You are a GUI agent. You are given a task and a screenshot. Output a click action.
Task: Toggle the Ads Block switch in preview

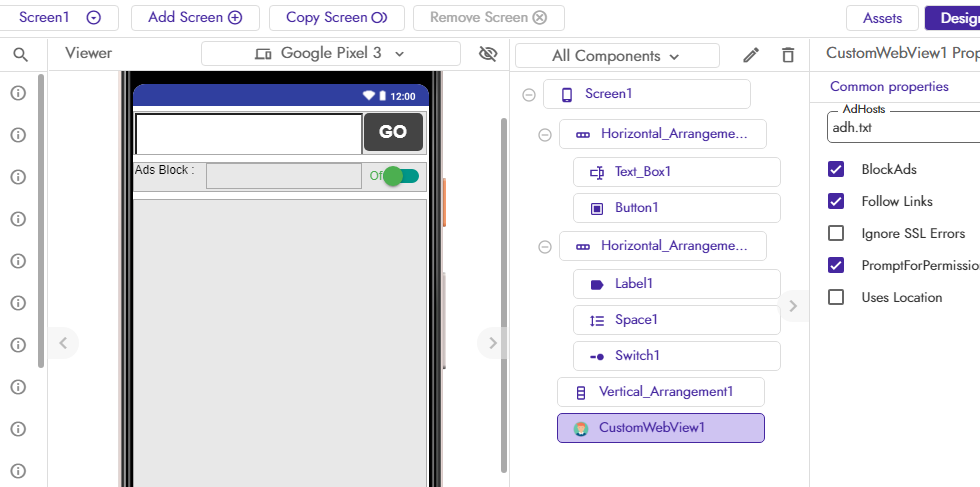[x=399, y=176]
